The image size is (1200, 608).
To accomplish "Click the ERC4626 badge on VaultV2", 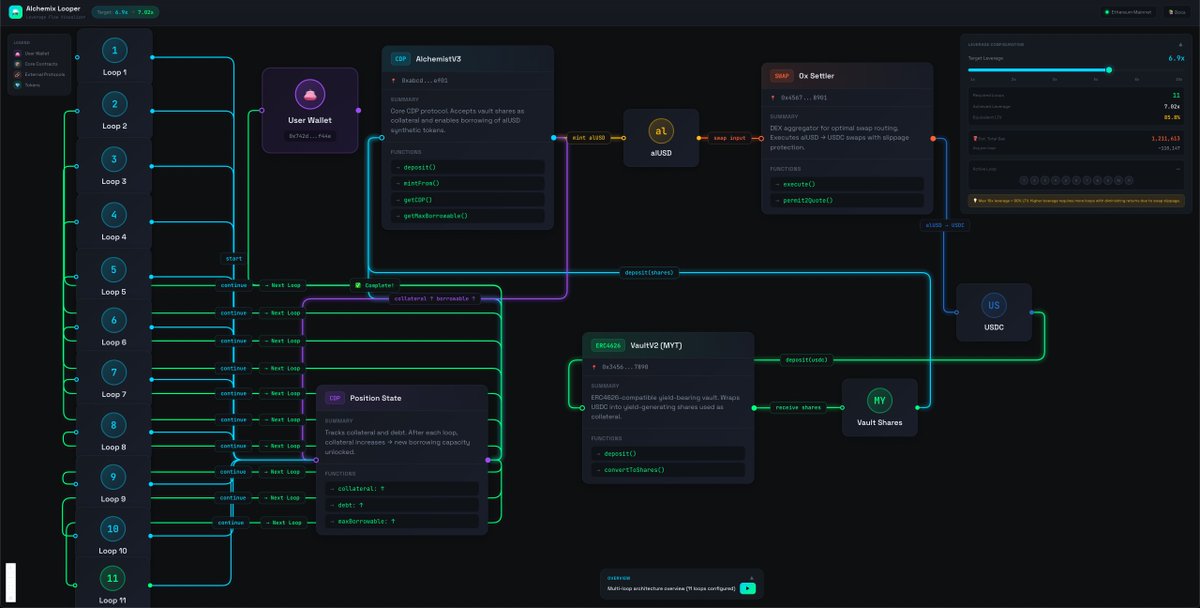I will point(607,345).
